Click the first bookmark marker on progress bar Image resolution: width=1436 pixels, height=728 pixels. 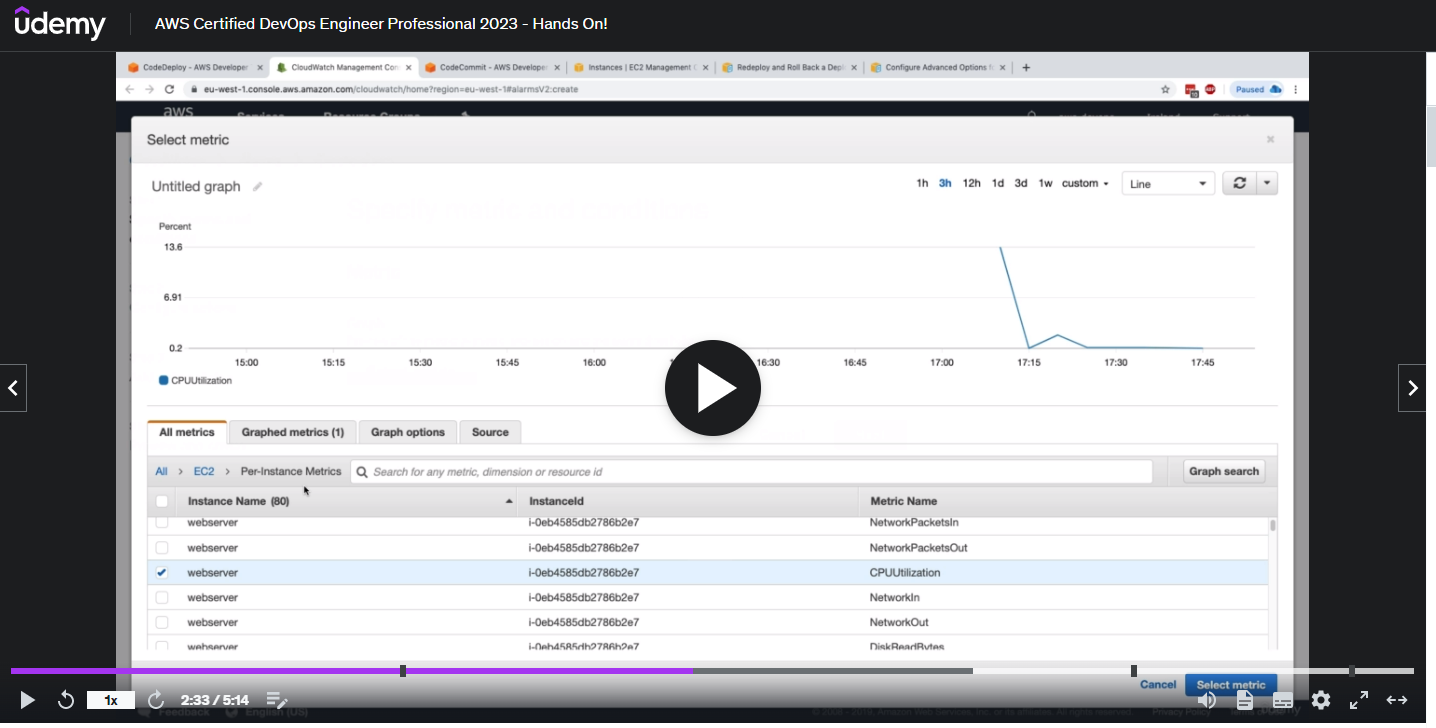(403, 671)
